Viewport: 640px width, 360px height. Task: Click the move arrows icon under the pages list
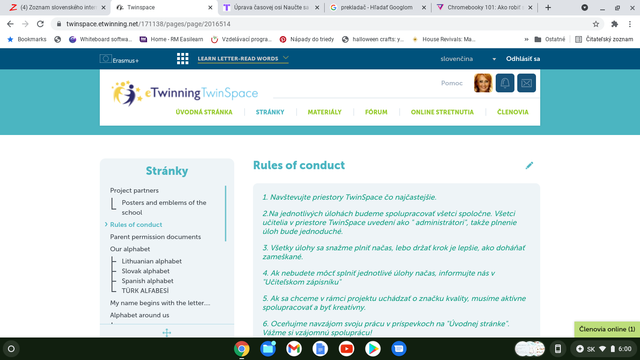click(x=167, y=333)
